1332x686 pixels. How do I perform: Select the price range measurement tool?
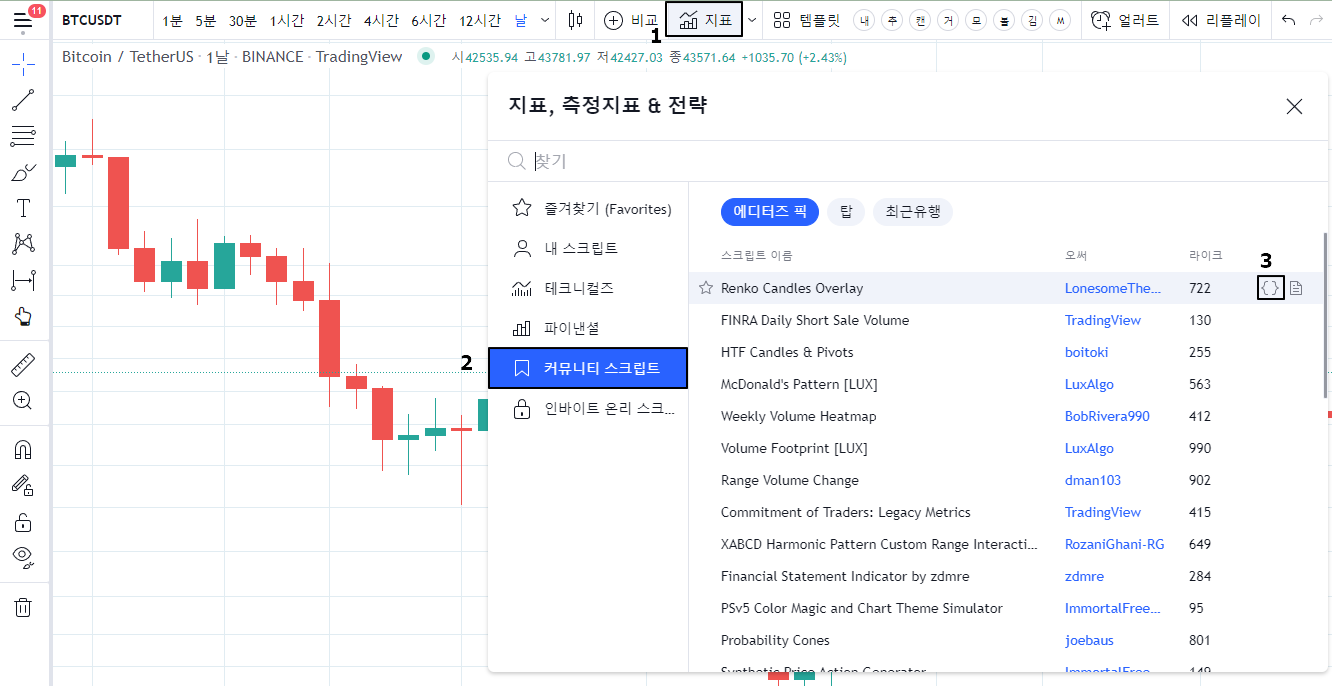[23, 280]
